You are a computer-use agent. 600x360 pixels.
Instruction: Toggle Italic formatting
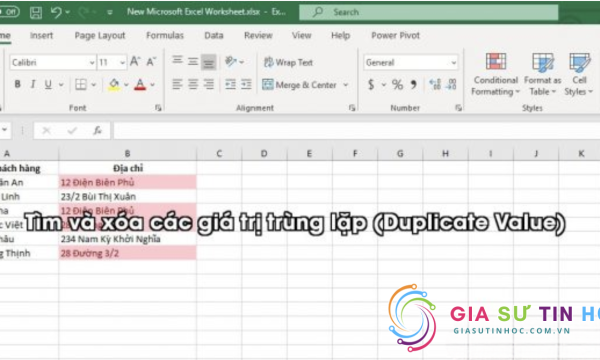[33, 84]
